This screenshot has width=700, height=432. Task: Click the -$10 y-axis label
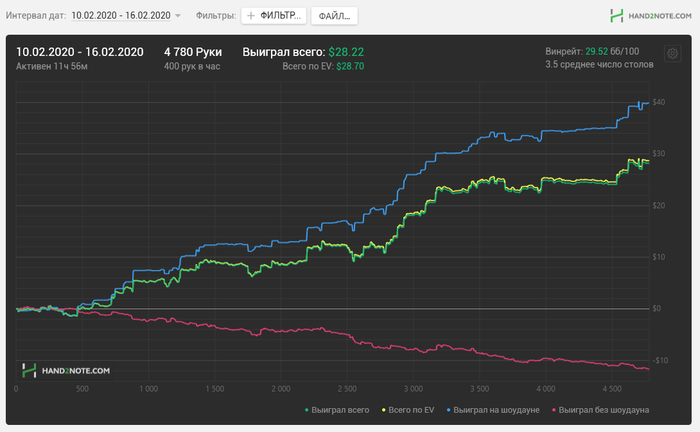pyautogui.click(x=660, y=360)
